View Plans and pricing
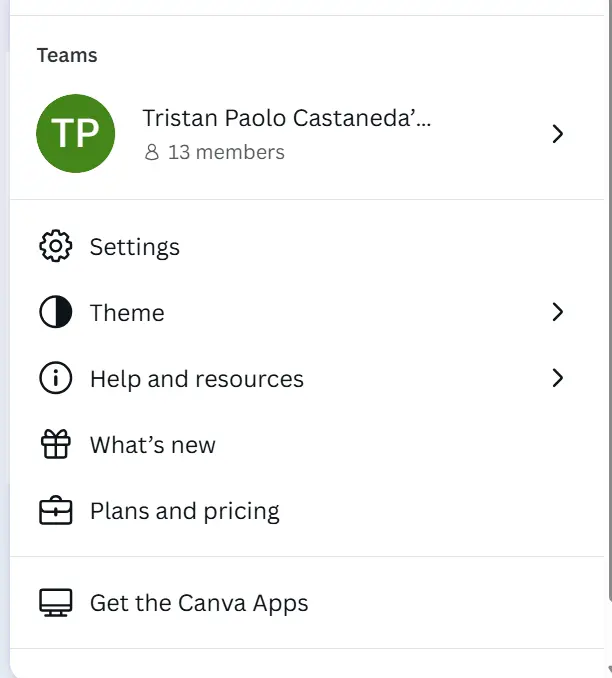 (x=307, y=511)
